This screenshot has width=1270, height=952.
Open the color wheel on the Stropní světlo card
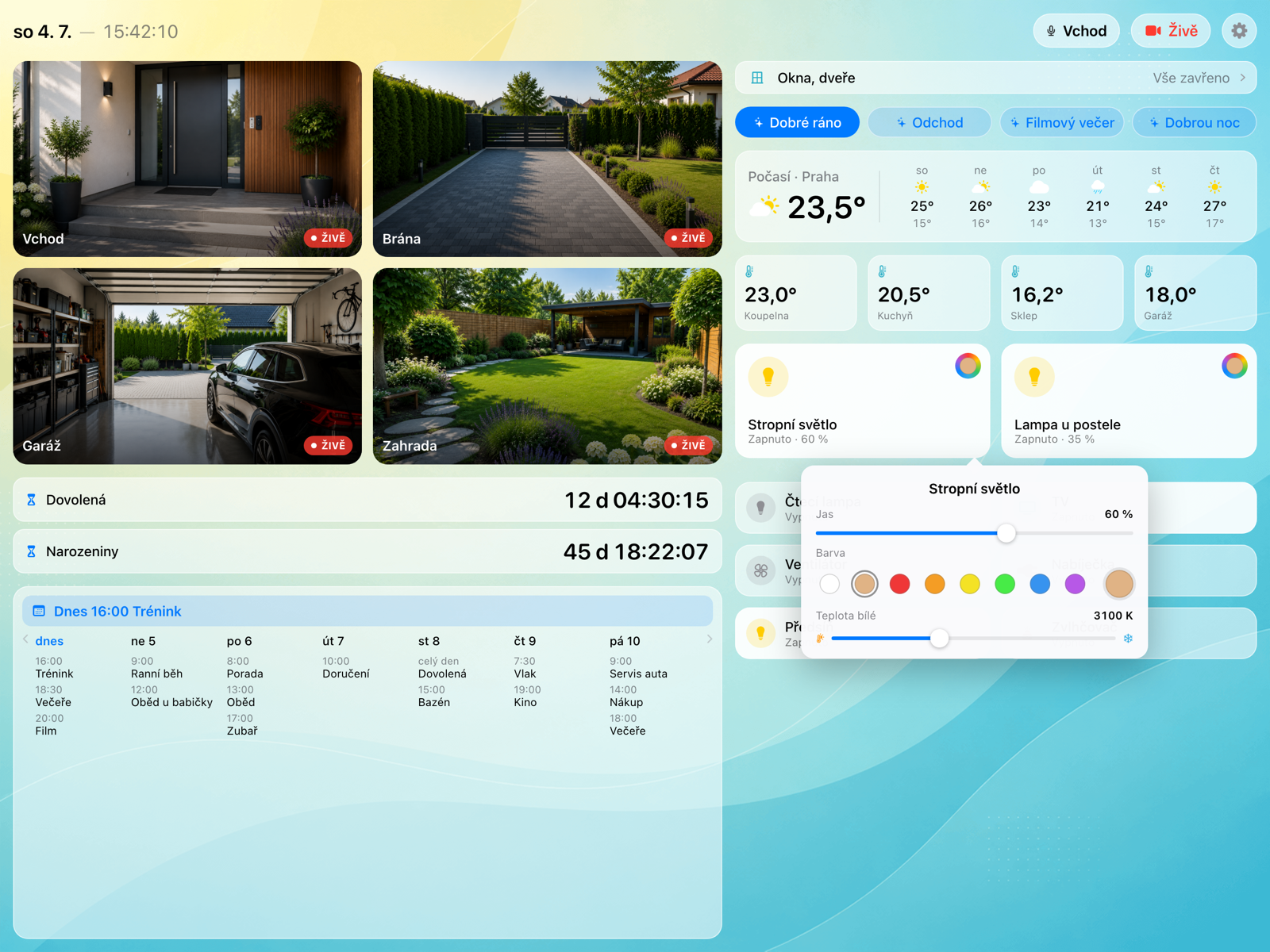pos(968,366)
